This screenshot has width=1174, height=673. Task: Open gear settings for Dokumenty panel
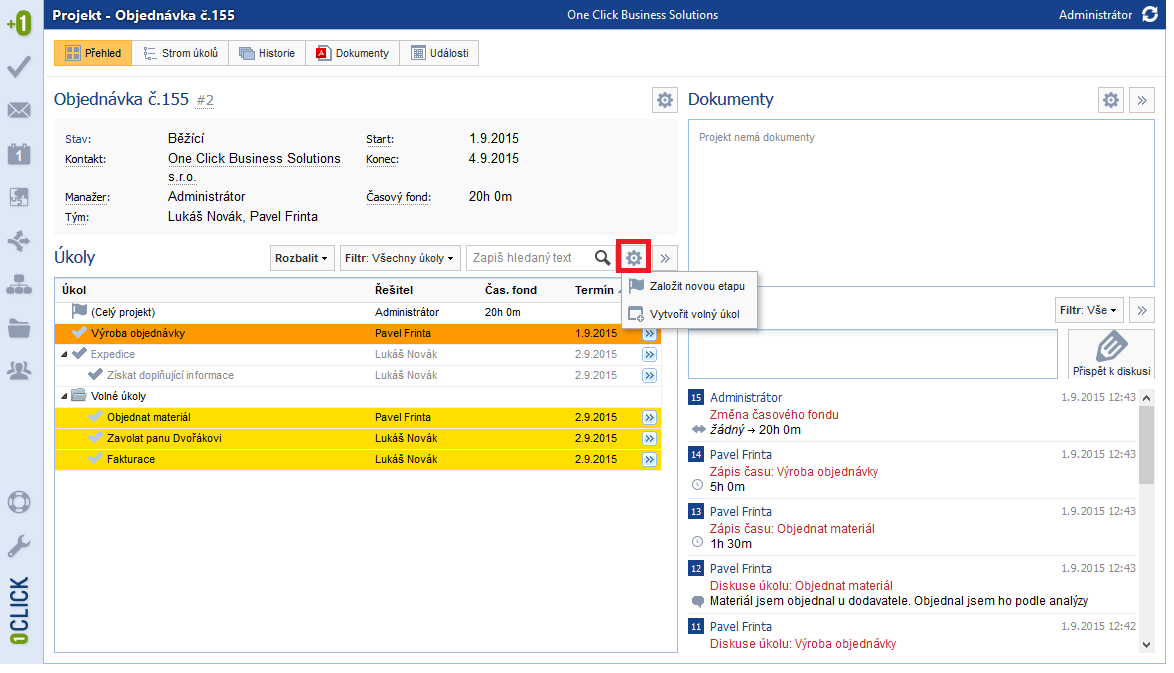tap(1111, 100)
